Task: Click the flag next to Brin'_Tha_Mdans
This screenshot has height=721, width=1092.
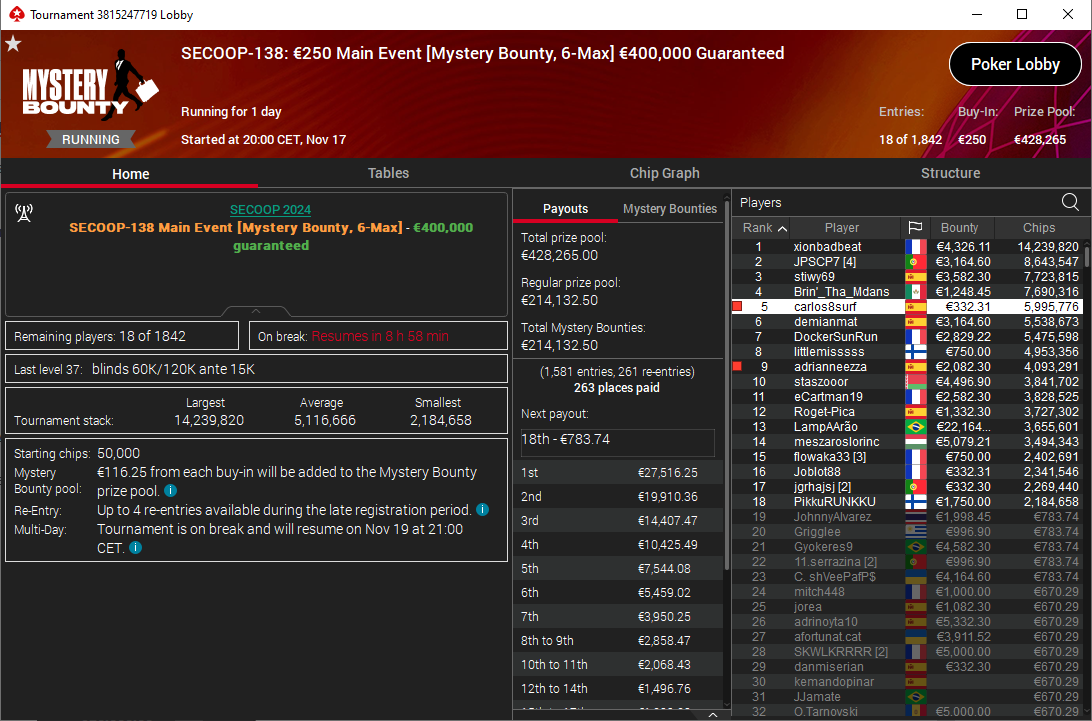Action: pos(916,292)
